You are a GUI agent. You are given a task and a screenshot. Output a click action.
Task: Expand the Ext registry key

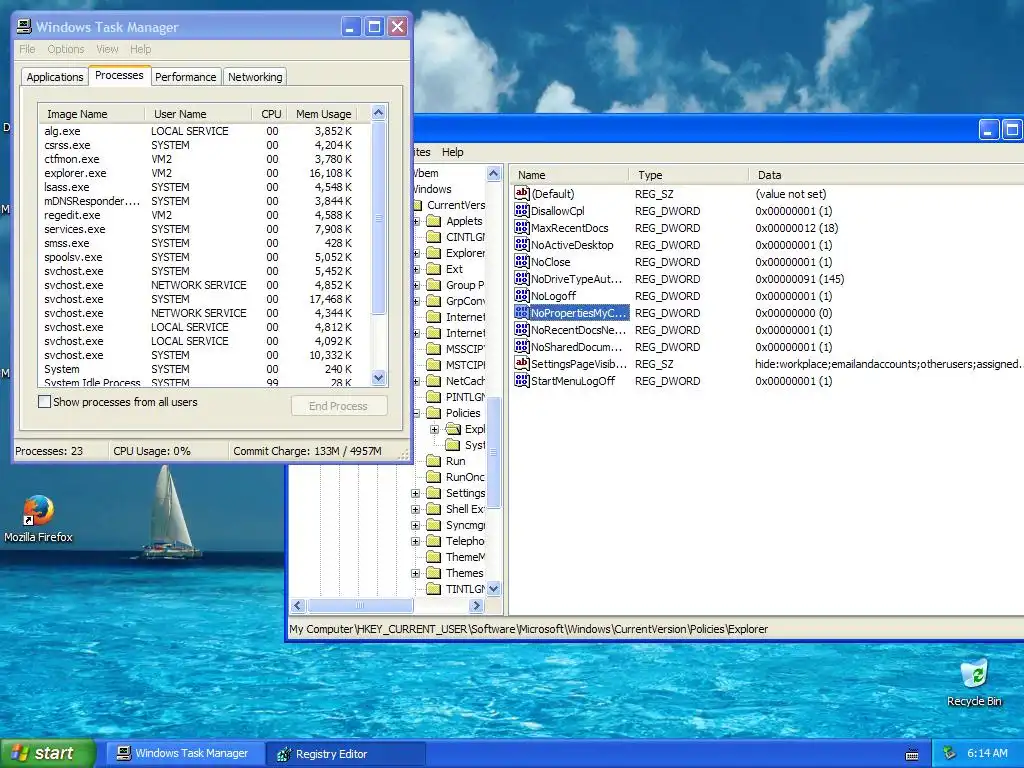coord(416,269)
